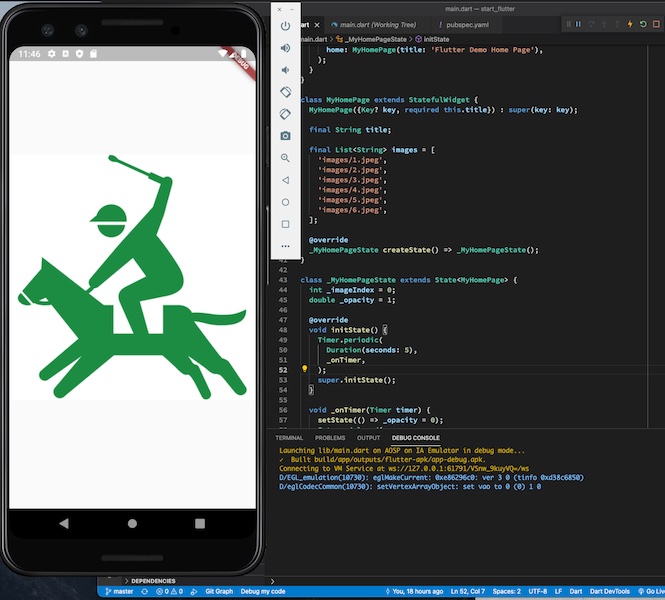Click the emulator power button
Image resolution: width=665 pixels, height=600 pixels.
click(x=285, y=26)
